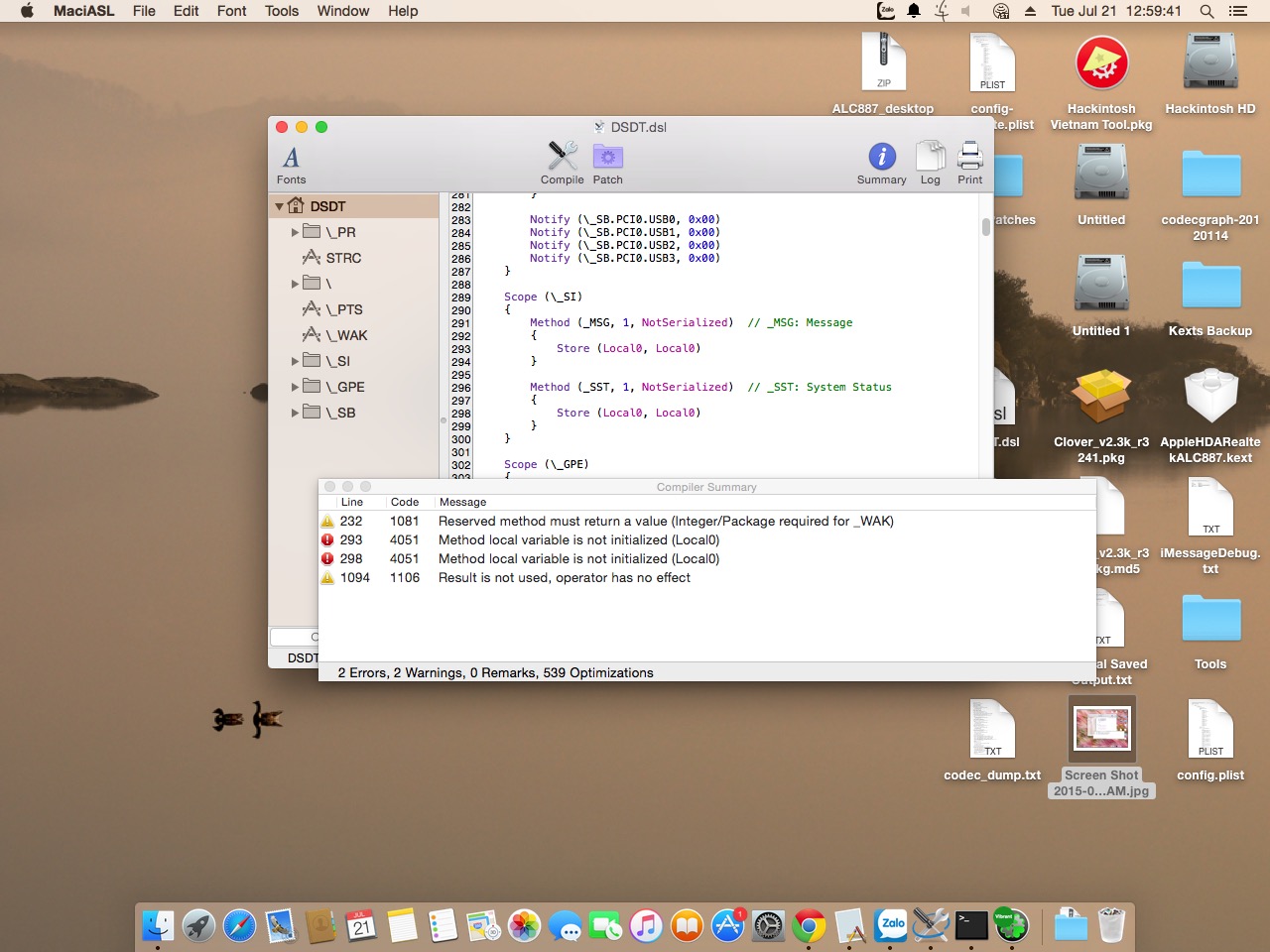Compile the DSDT file
The height and width of the screenshot is (952, 1270).
click(562, 164)
